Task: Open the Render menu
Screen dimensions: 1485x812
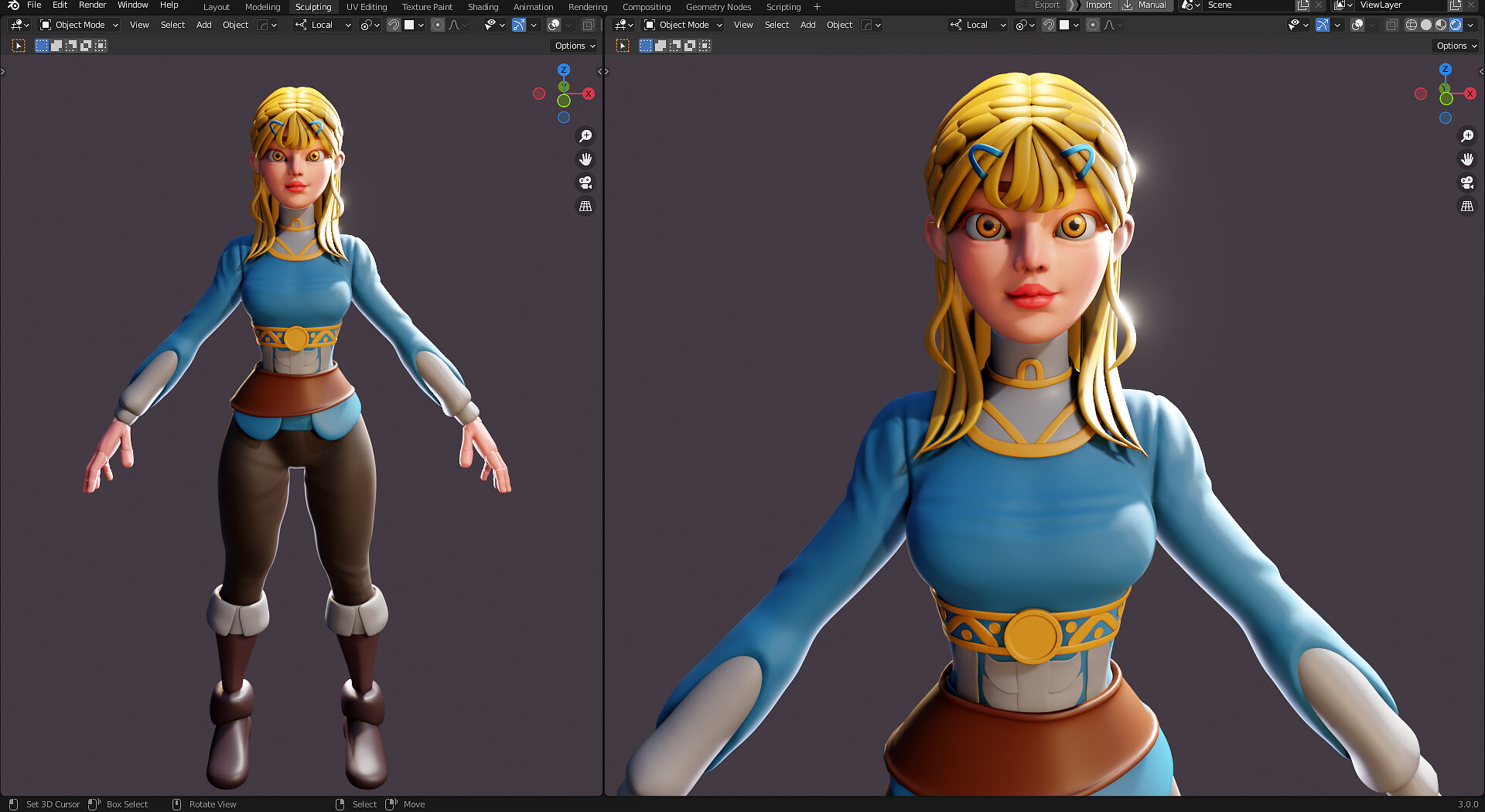Action: click(x=92, y=5)
